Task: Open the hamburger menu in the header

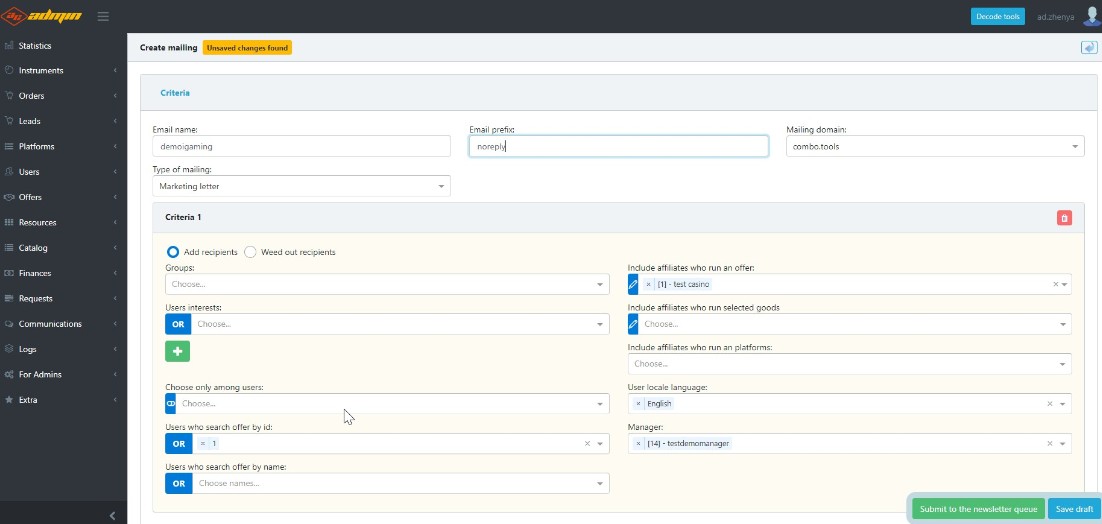Action: (104, 16)
